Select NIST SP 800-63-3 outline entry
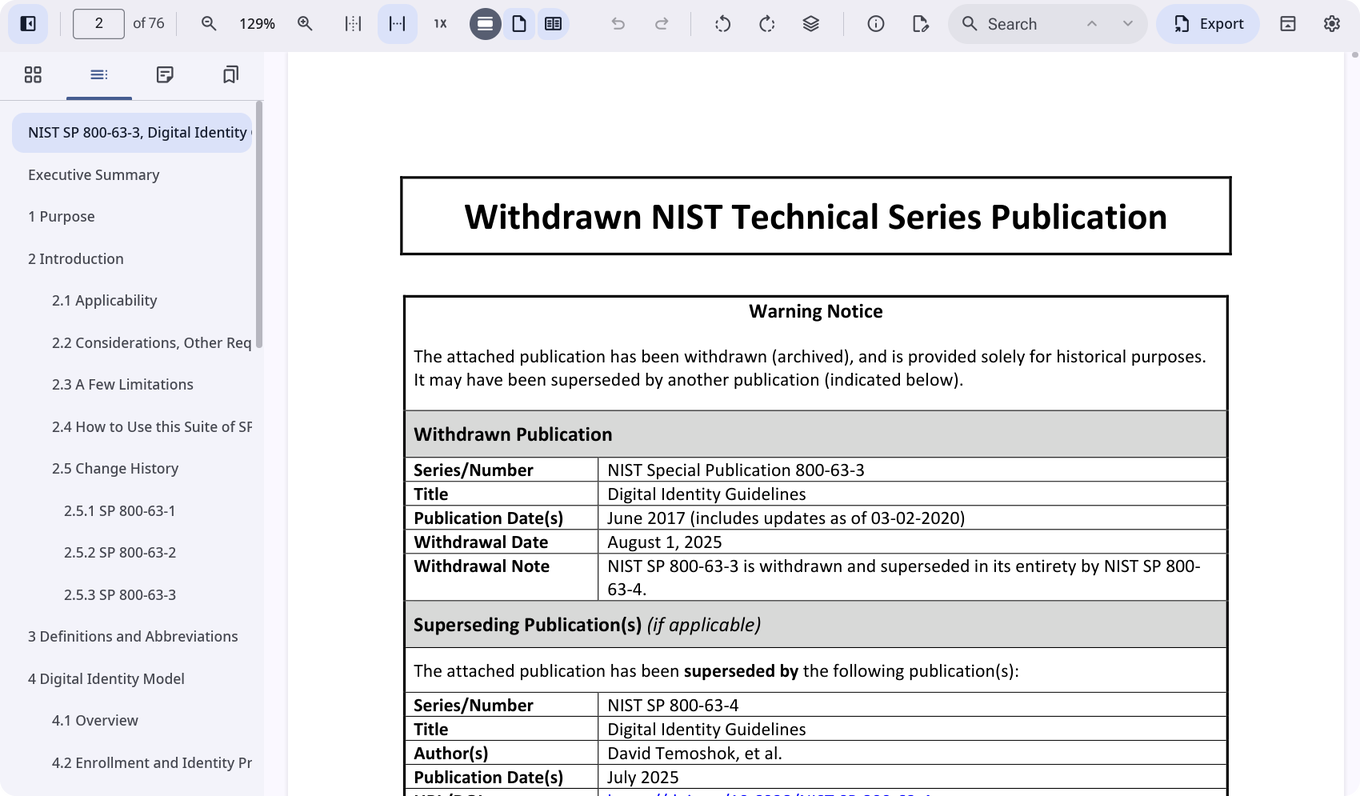Image resolution: width=1360 pixels, height=796 pixels. pyautogui.click(x=132, y=132)
